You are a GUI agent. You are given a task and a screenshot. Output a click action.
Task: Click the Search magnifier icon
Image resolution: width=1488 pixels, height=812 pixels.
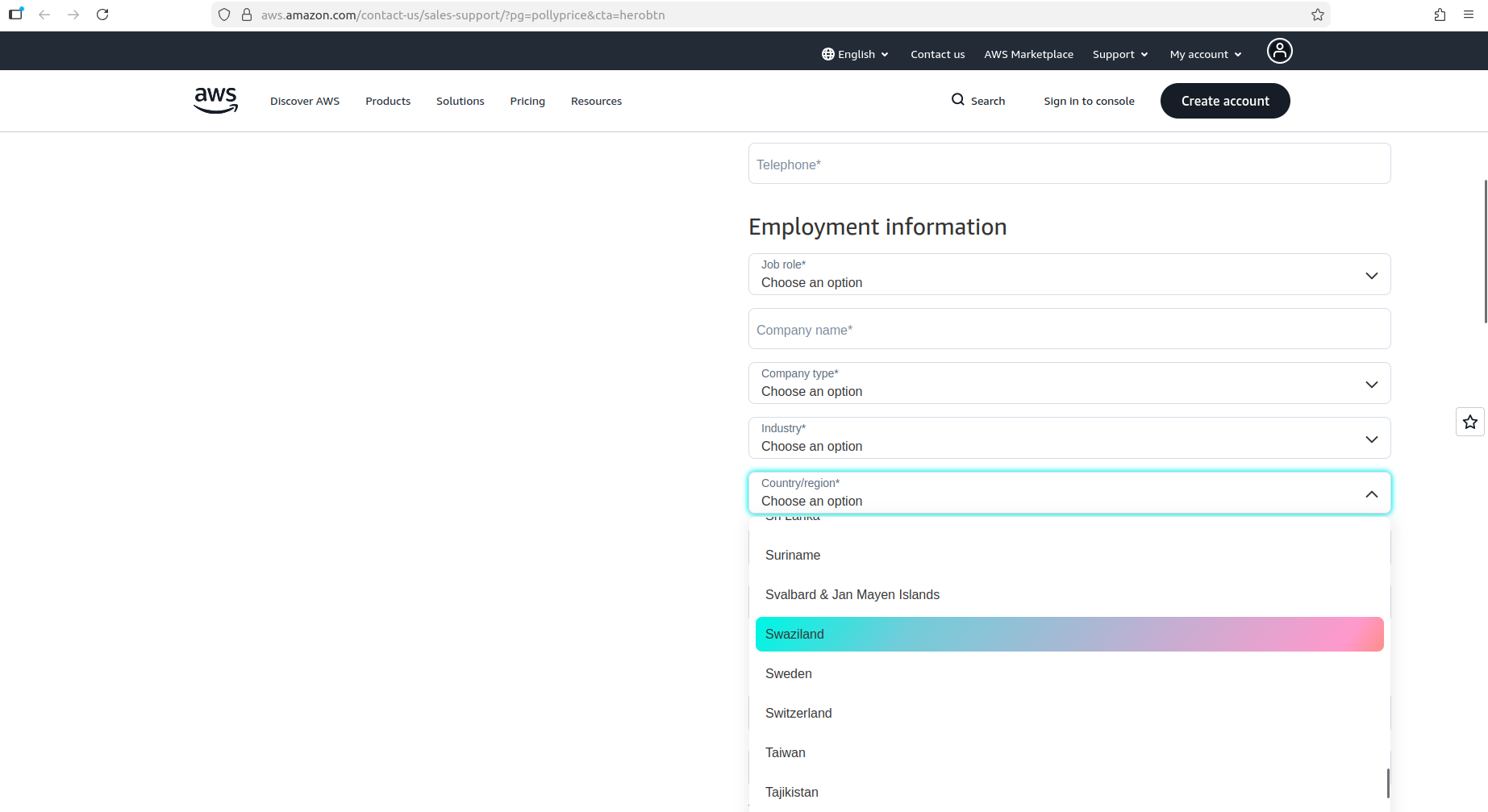(x=957, y=100)
